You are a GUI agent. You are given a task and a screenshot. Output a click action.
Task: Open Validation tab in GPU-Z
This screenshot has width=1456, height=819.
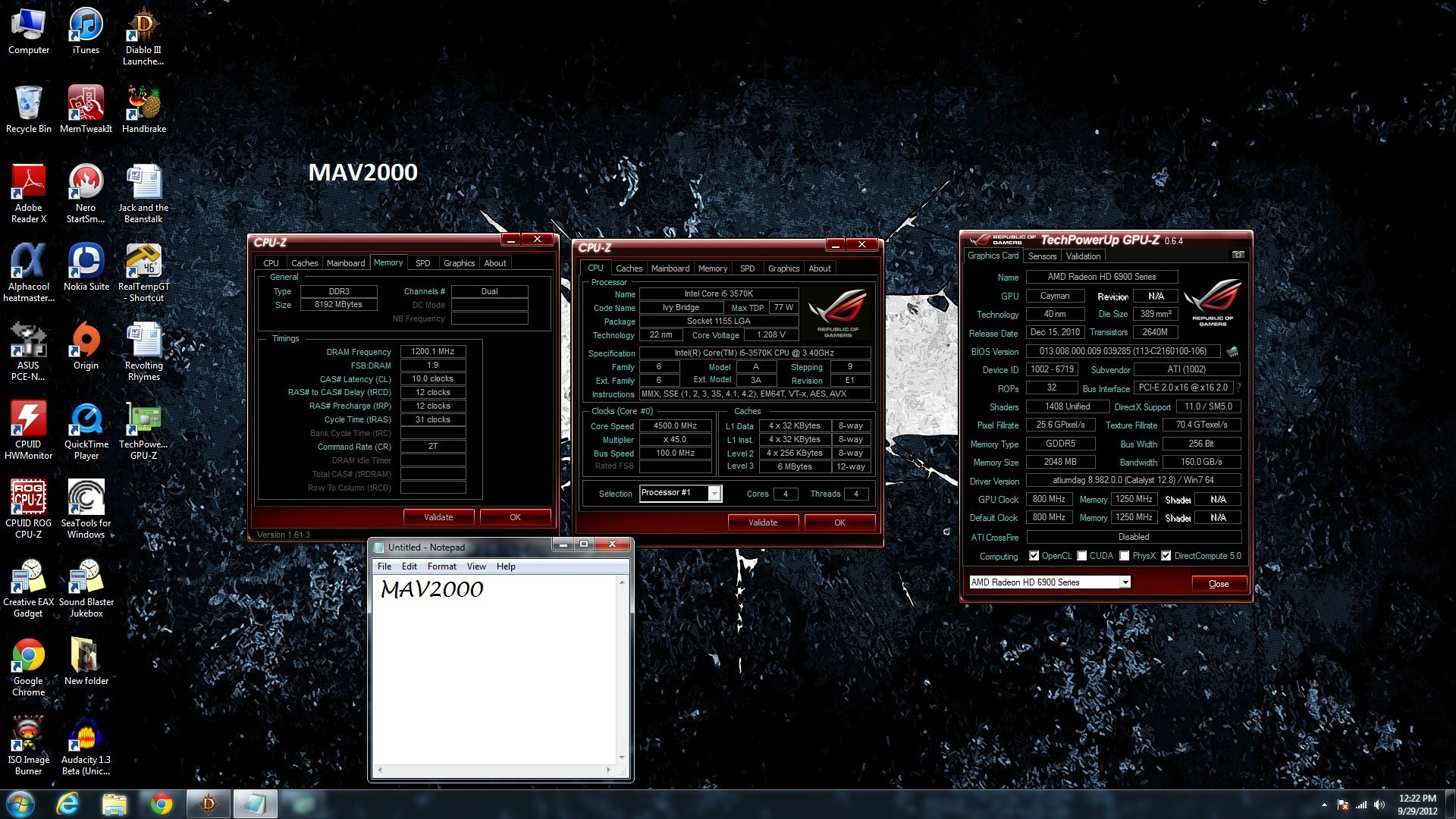coord(1083,256)
